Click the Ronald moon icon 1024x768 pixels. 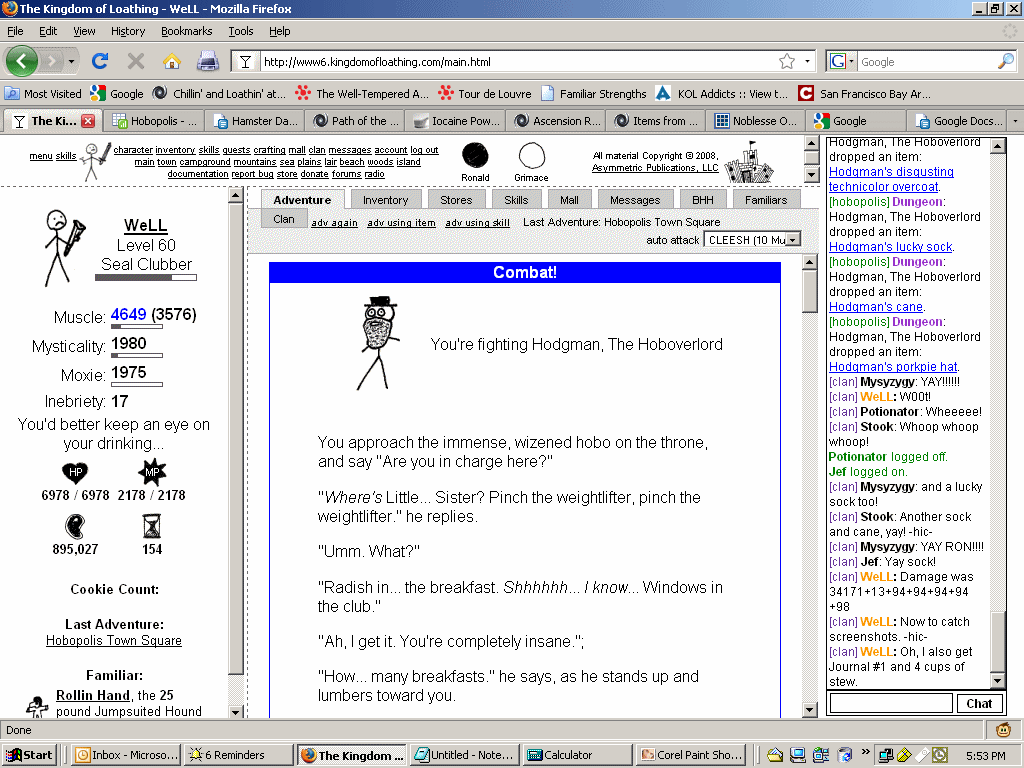point(475,156)
